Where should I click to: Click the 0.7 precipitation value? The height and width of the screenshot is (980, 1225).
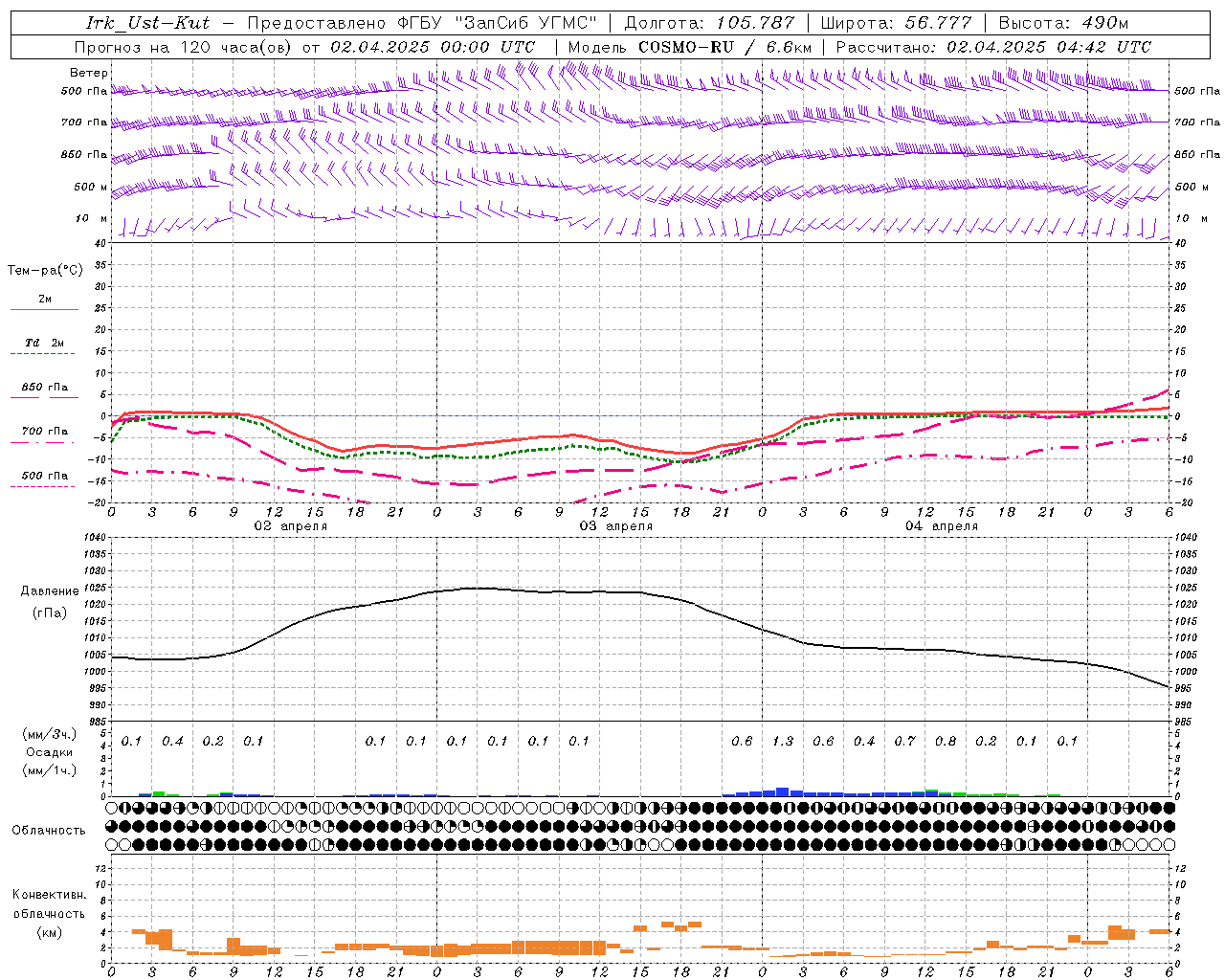[904, 742]
